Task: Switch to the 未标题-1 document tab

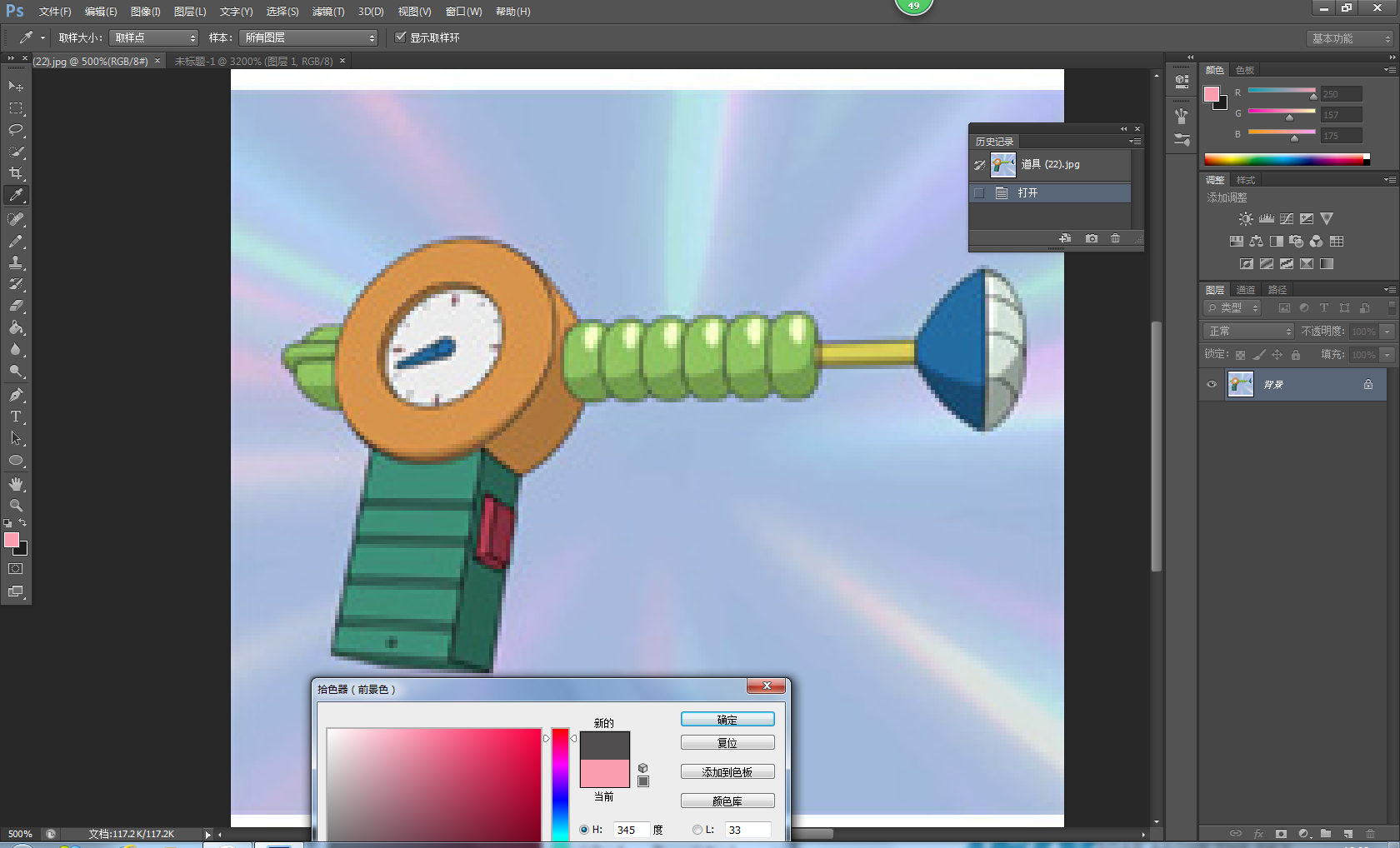Action: pos(253,62)
